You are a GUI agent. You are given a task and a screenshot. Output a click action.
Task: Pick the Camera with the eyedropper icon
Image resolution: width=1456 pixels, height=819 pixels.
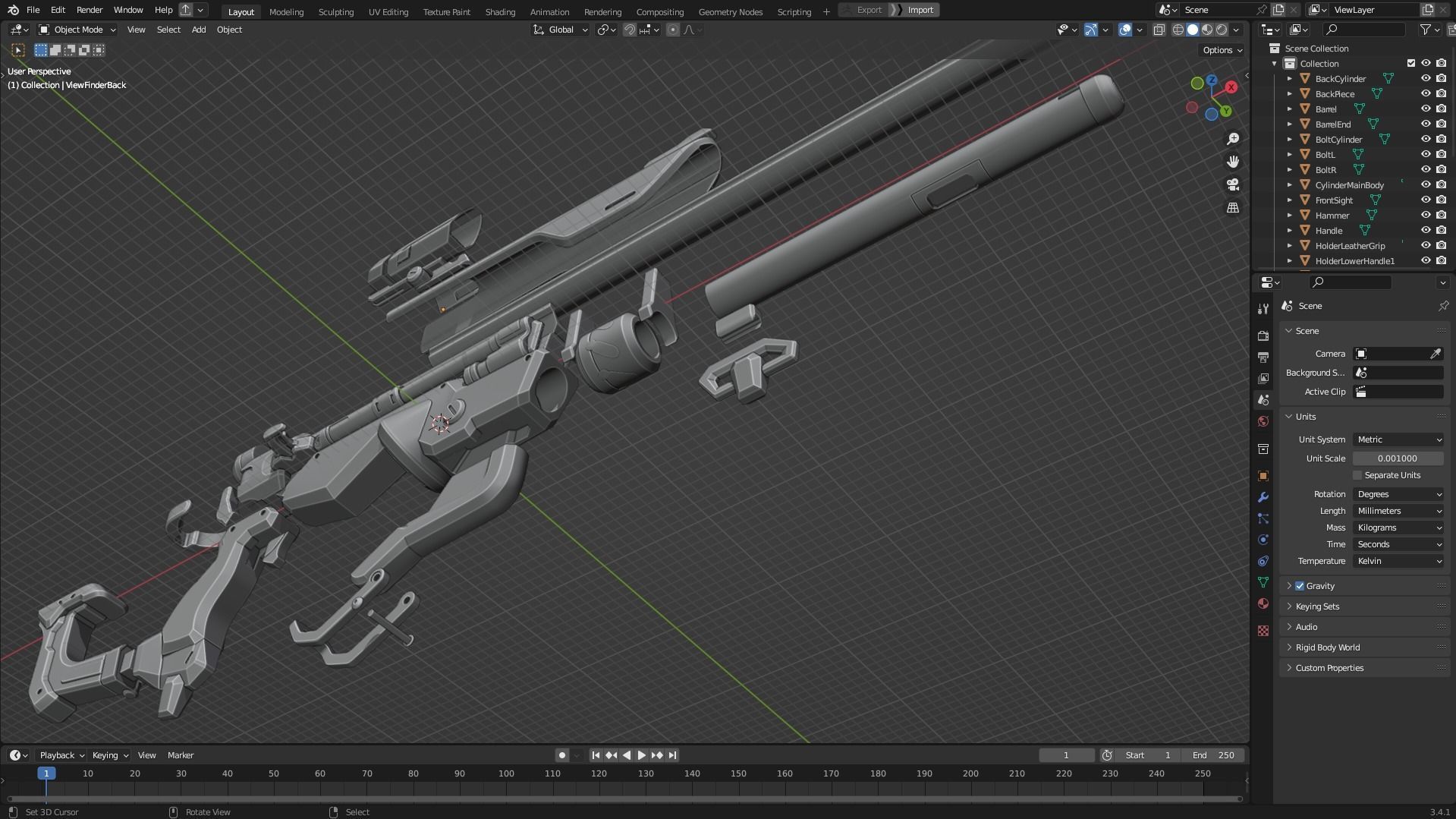(x=1436, y=354)
